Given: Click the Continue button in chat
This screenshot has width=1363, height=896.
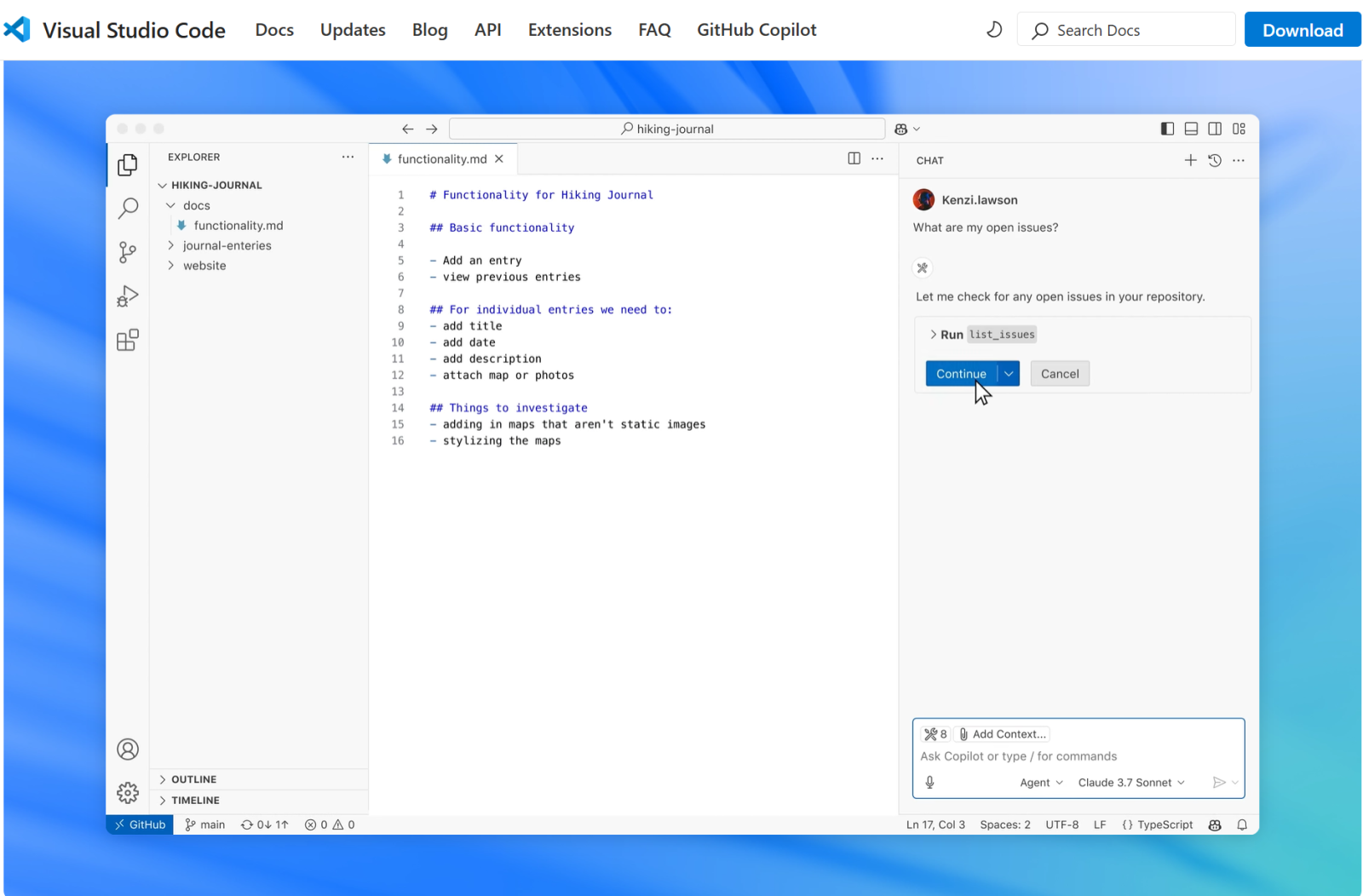Looking at the screenshot, I should coord(961,373).
